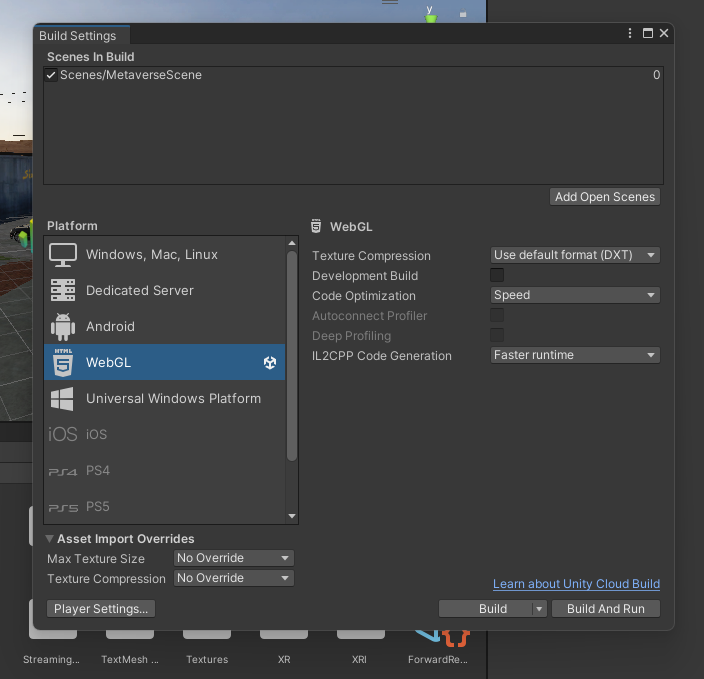
Task: Click Add Open Scenes button
Action: (605, 197)
